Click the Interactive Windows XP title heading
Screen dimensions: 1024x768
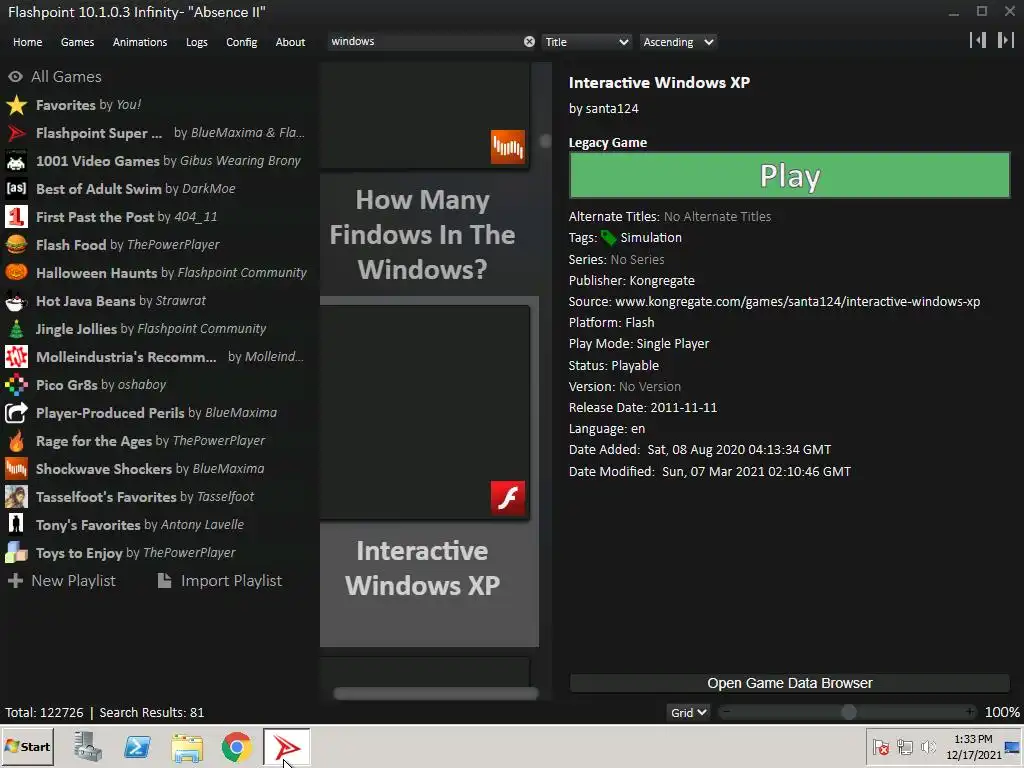[659, 83]
